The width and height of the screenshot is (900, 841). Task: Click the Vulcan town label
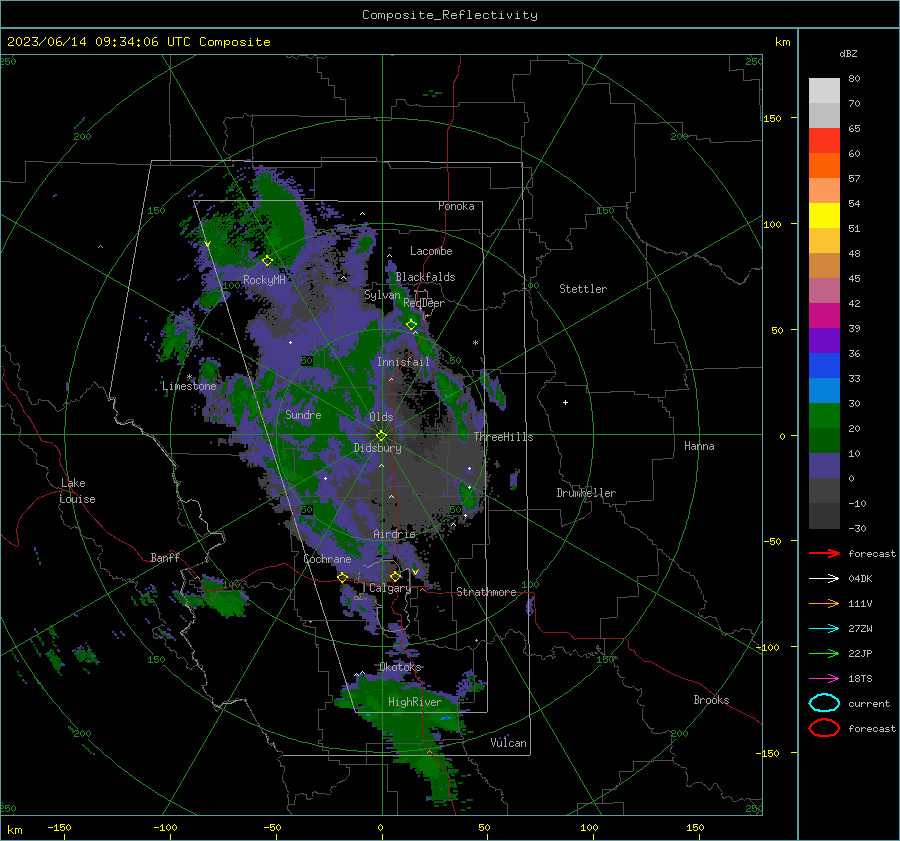[x=508, y=743]
